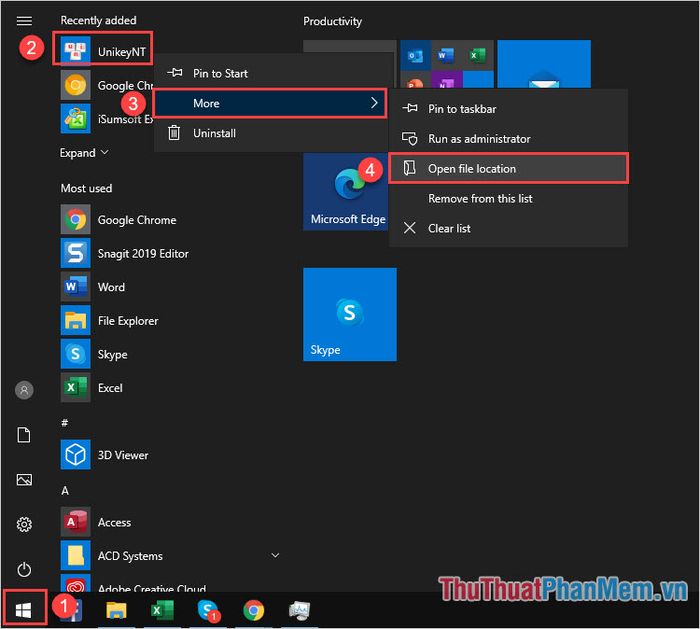
Task: Expand the hamburger menu in Start
Action: 25,21
